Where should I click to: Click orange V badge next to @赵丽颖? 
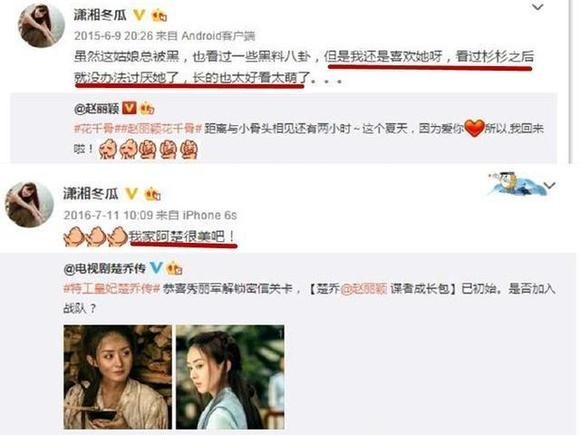click(129, 108)
